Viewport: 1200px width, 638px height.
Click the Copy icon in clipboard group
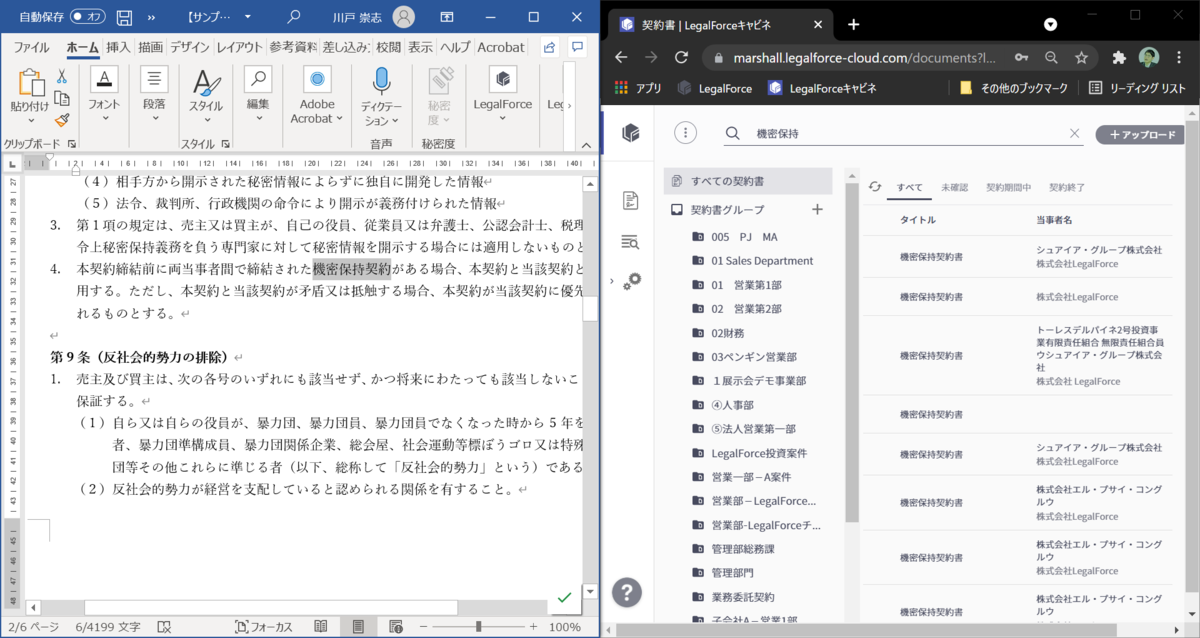point(62,98)
